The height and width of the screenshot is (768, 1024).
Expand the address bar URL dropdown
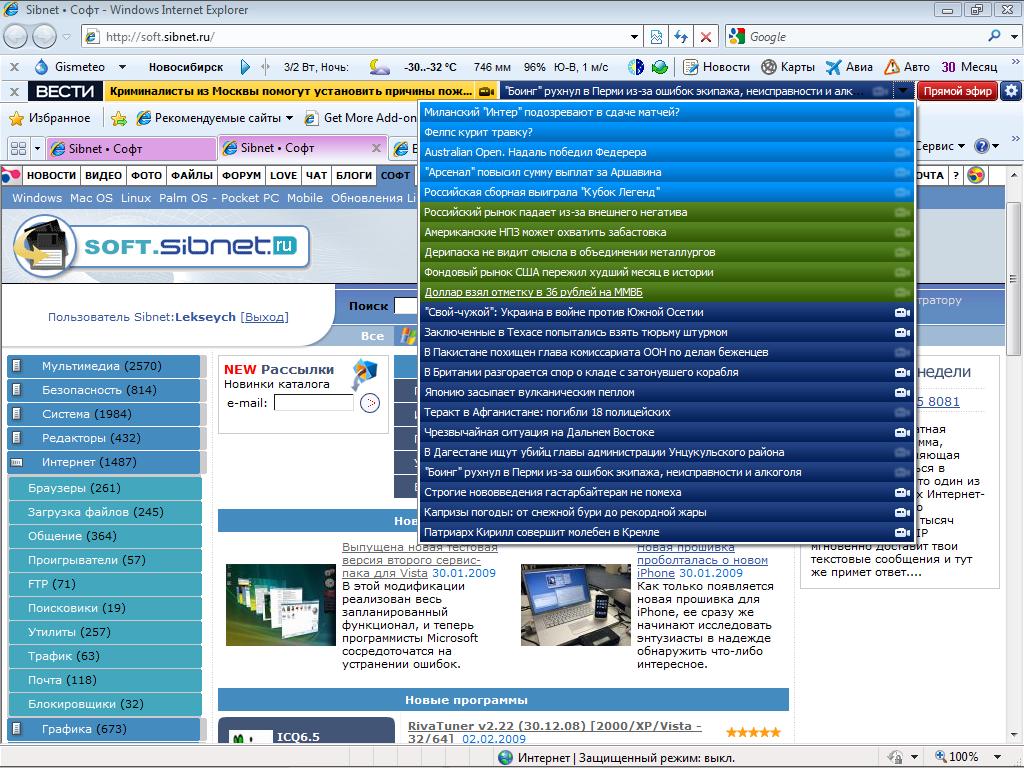coord(635,37)
